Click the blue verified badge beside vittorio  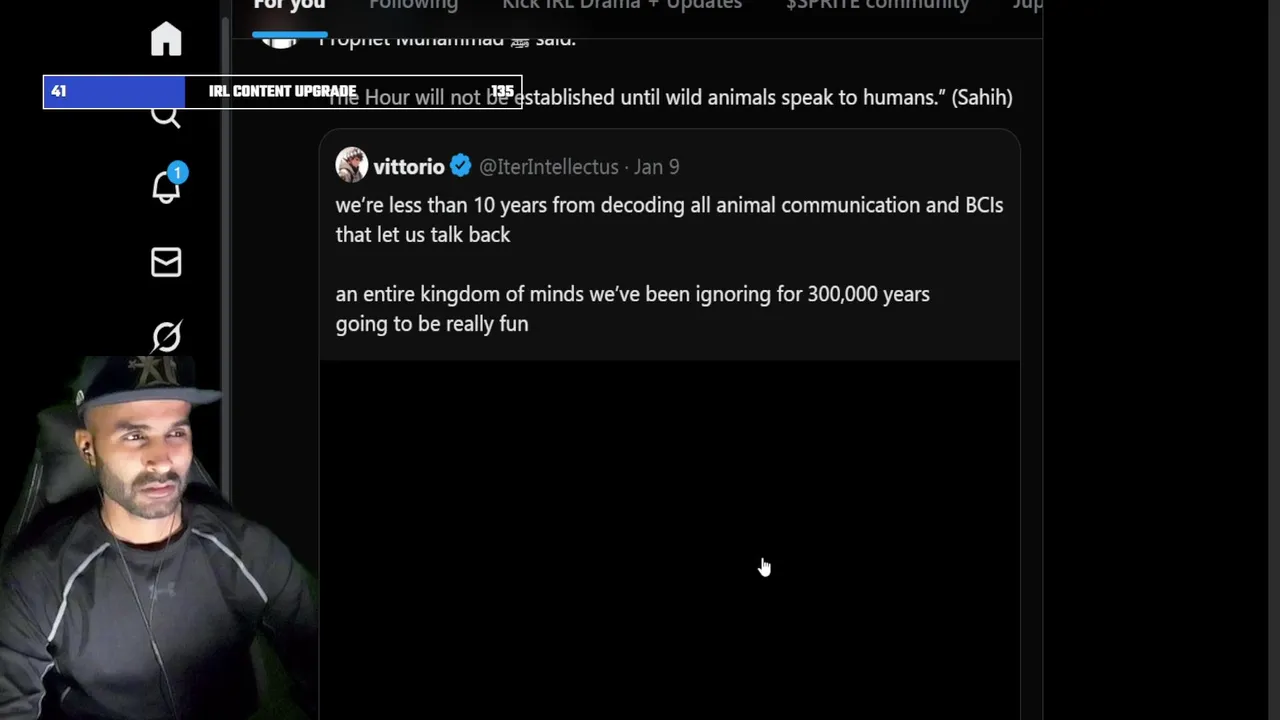pos(460,166)
